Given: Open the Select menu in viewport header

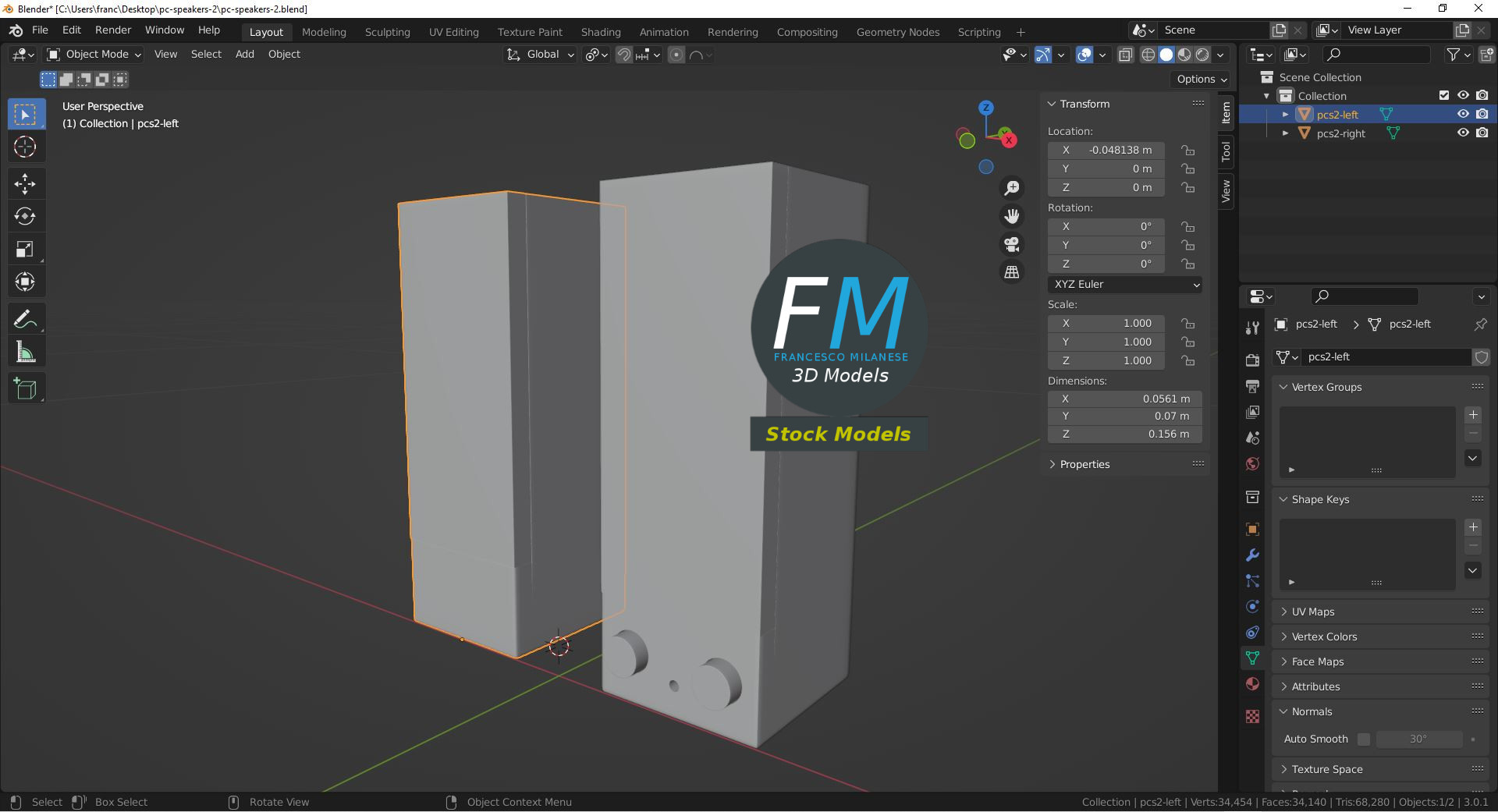Looking at the screenshot, I should point(206,55).
